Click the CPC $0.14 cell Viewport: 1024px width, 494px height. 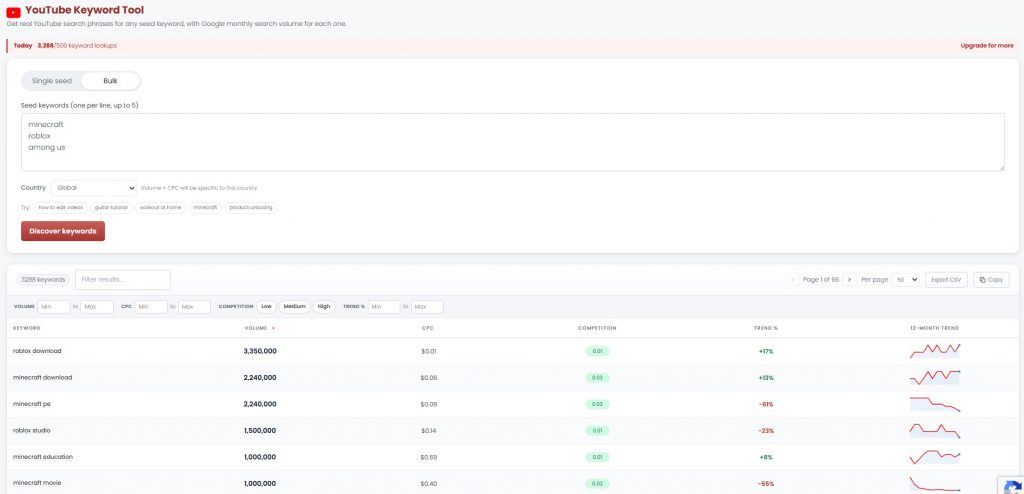click(428, 431)
